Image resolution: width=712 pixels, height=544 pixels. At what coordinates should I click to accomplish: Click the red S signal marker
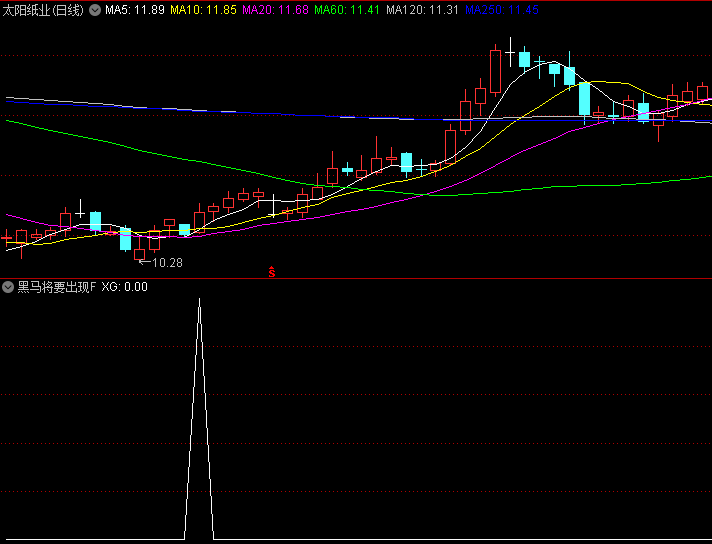(272, 272)
